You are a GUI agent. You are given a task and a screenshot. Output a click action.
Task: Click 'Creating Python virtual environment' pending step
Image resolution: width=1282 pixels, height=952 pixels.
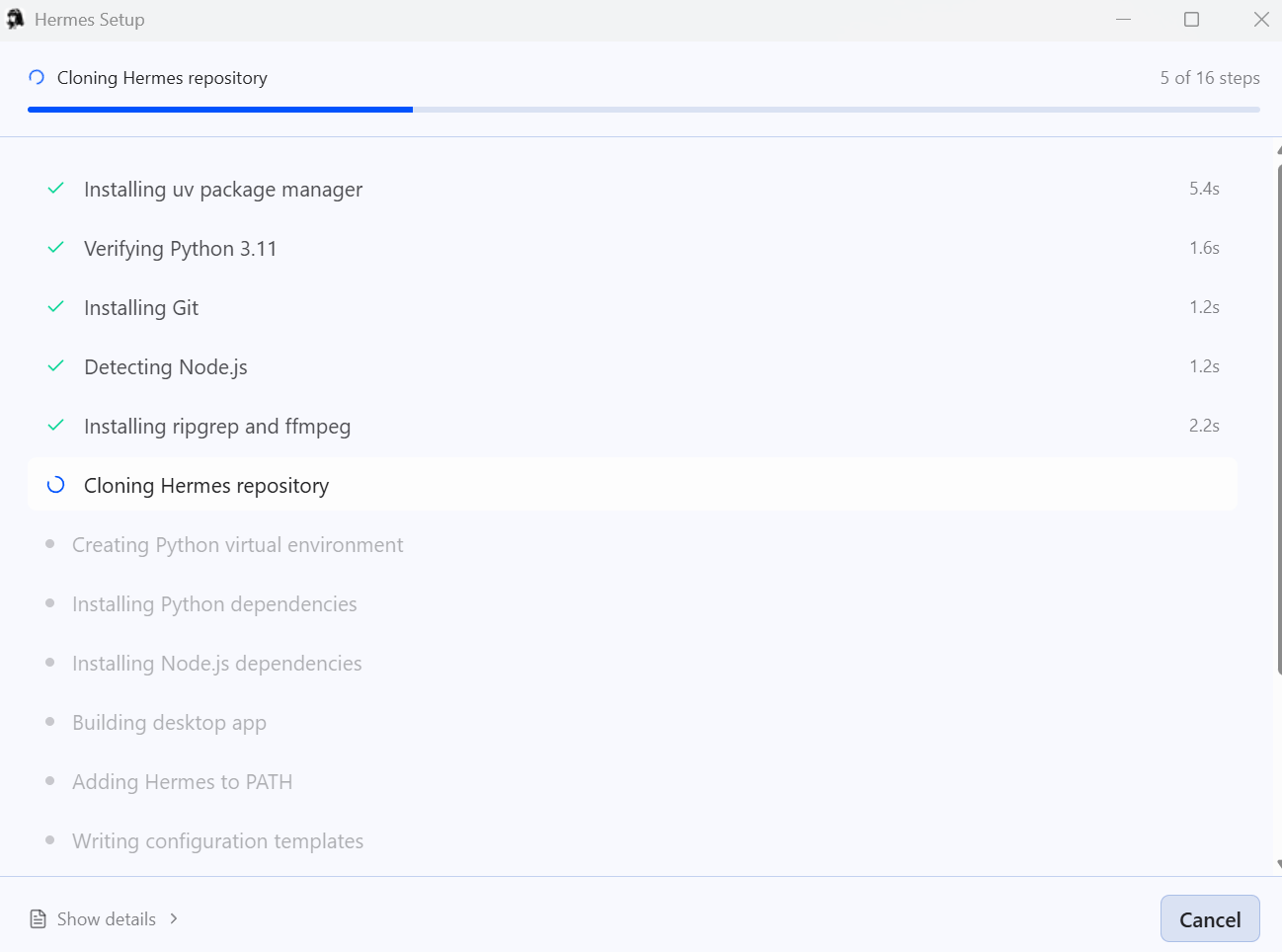click(237, 545)
